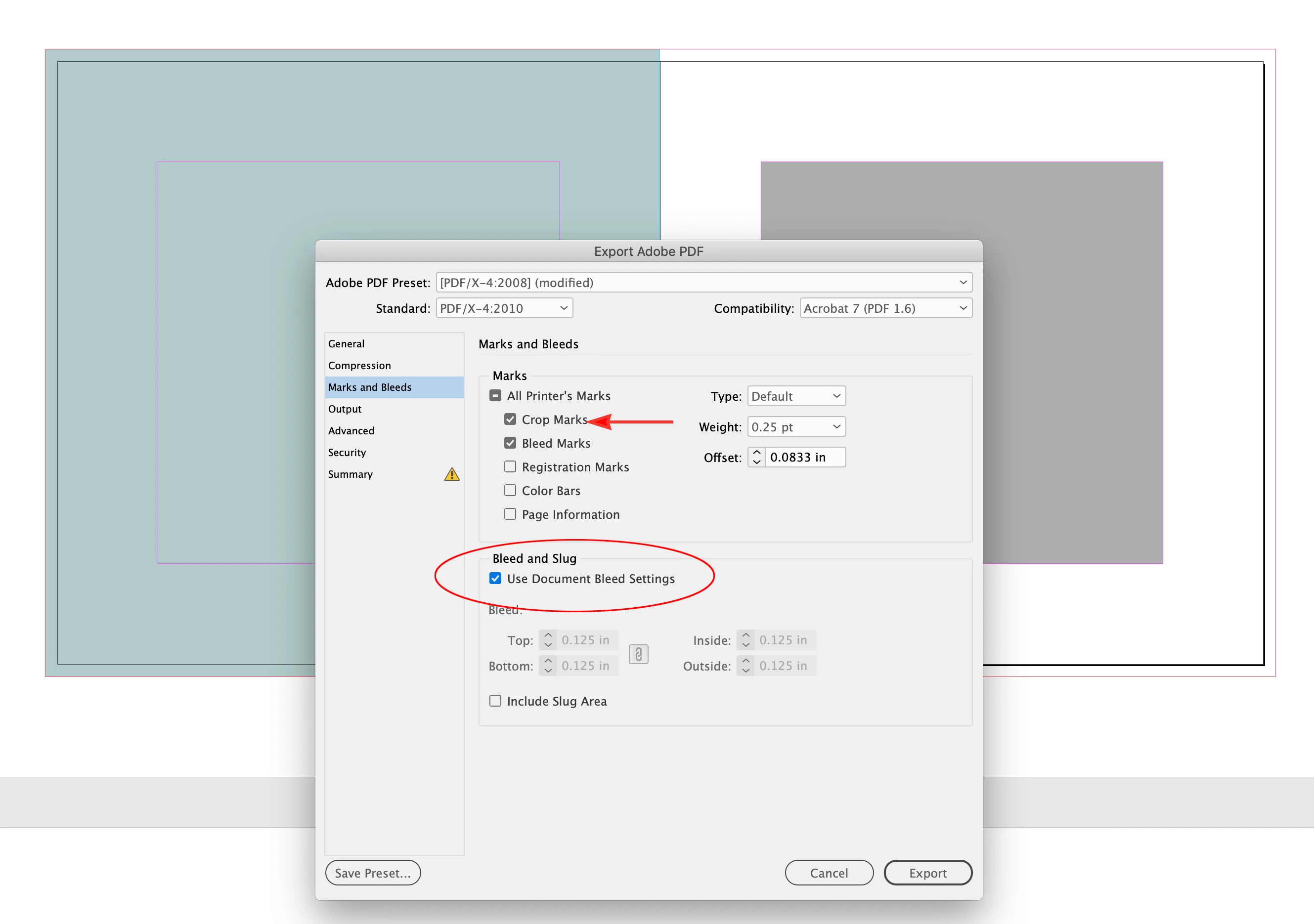Image resolution: width=1314 pixels, height=924 pixels.
Task: Enable the Color Bars checkbox
Action: (510, 490)
